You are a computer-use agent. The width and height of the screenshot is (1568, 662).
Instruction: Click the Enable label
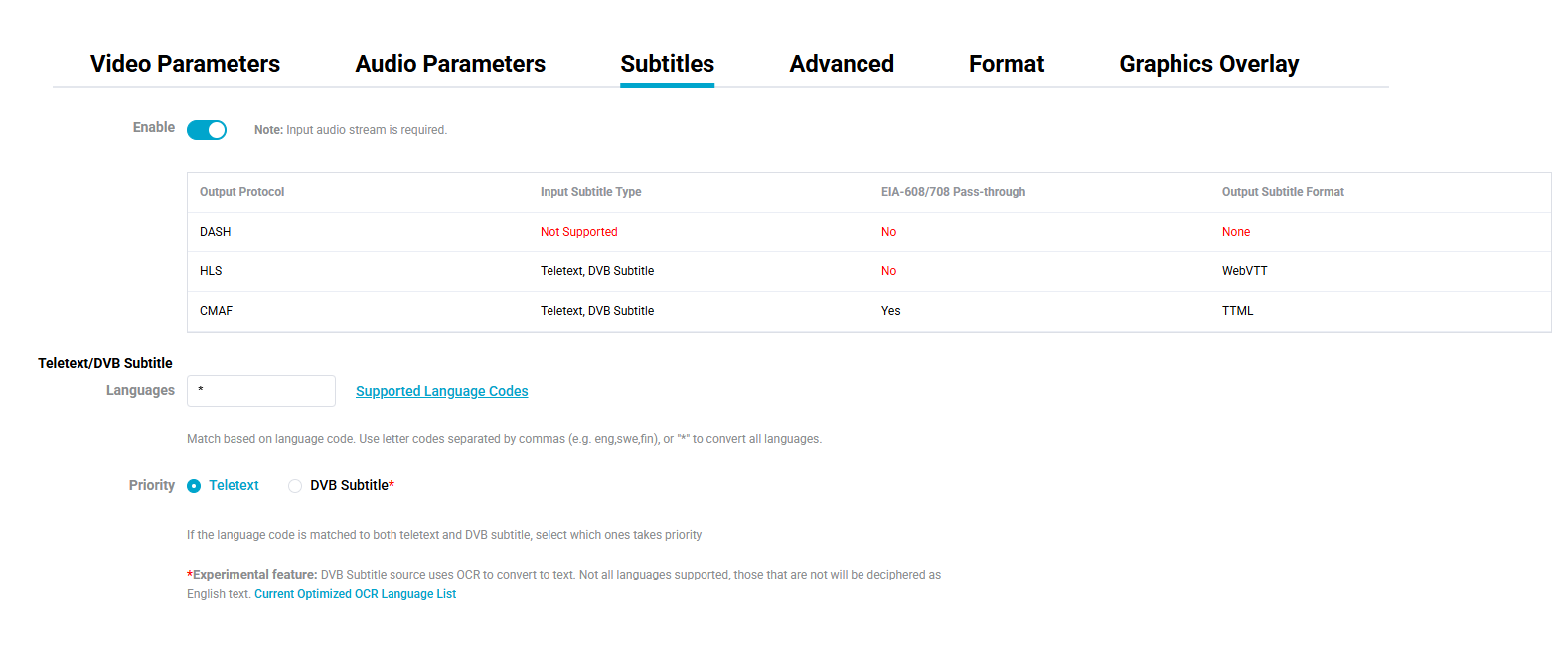pos(154,127)
